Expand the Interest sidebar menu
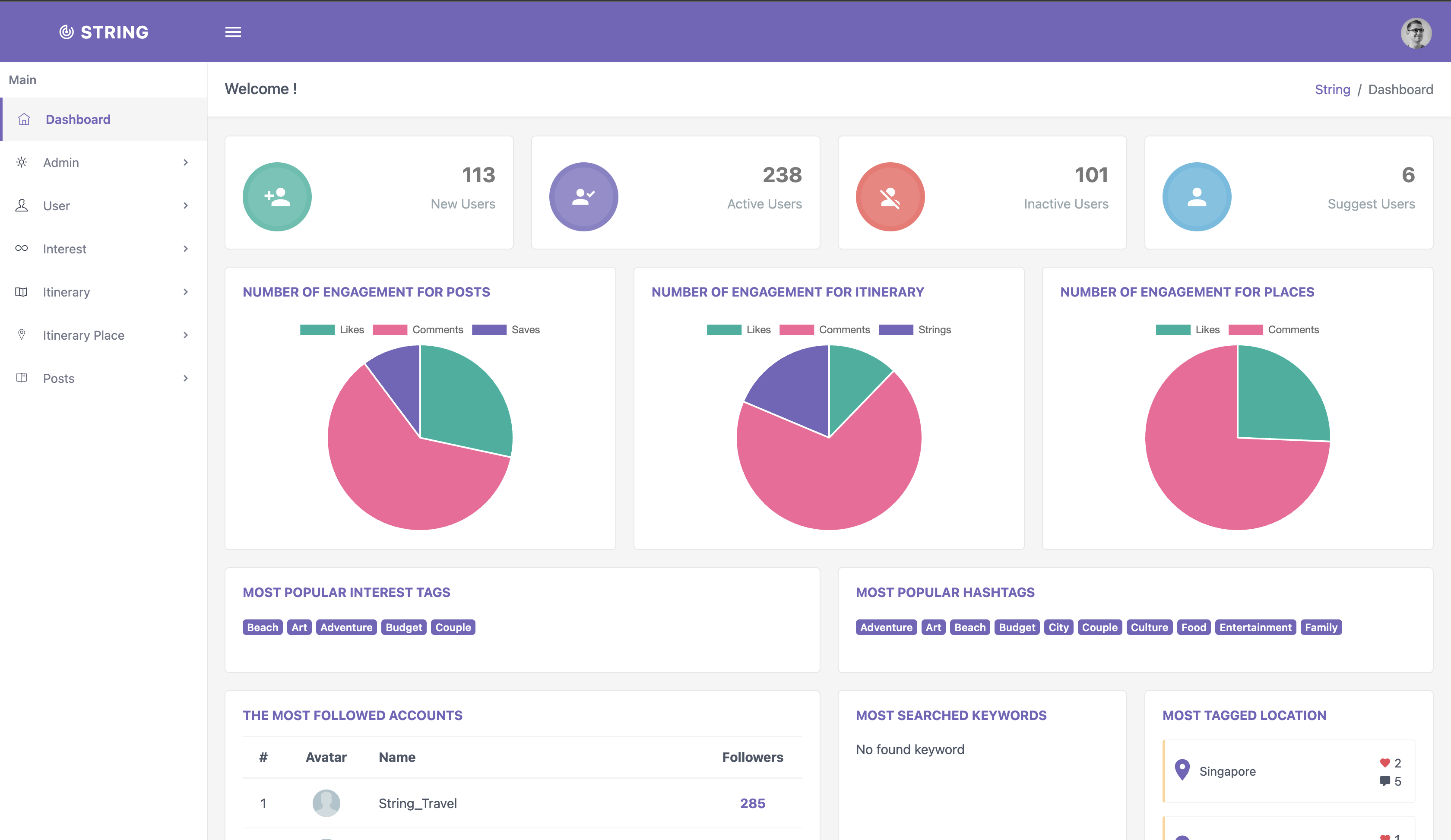The width and height of the screenshot is (1451, 840). coord(104,249)
